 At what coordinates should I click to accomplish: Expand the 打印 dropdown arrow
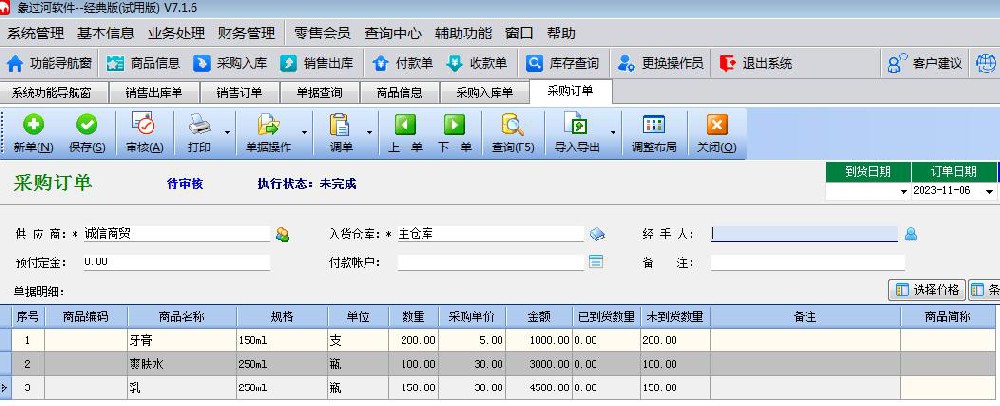pyautogui.click(x=228, y=133)
